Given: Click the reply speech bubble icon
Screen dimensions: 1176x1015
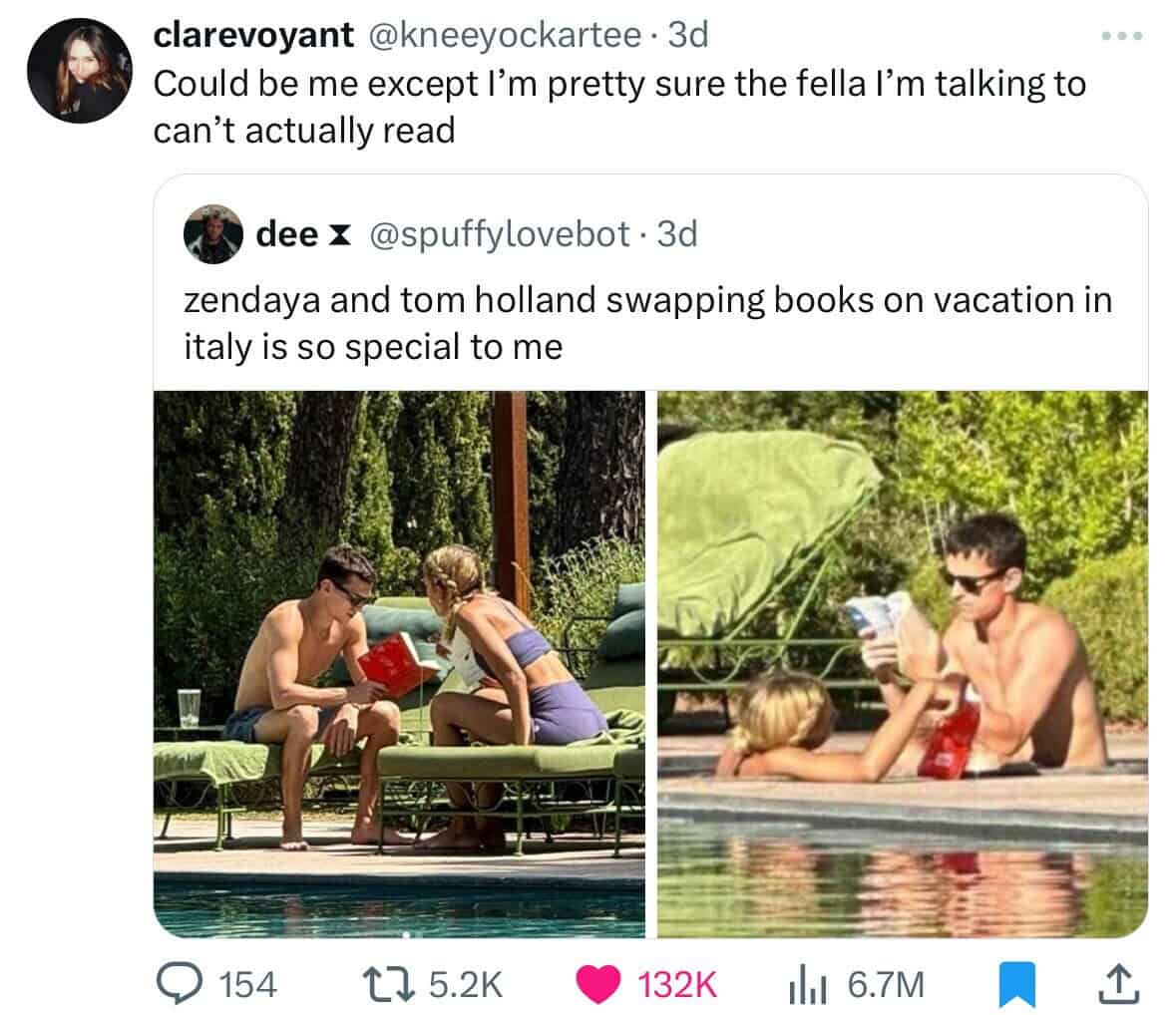Looking at the screenshot, I should (179, 984).
